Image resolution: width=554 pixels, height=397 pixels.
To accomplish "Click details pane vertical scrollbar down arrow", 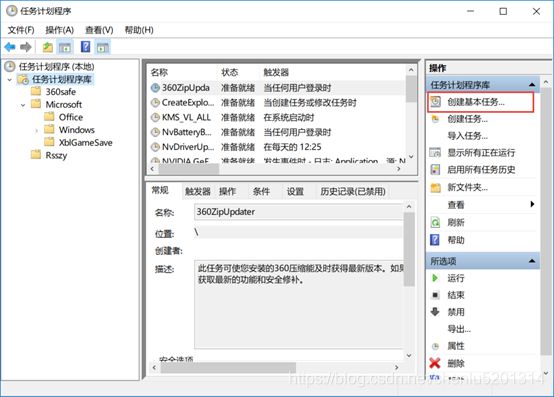I will coord(409,355).
